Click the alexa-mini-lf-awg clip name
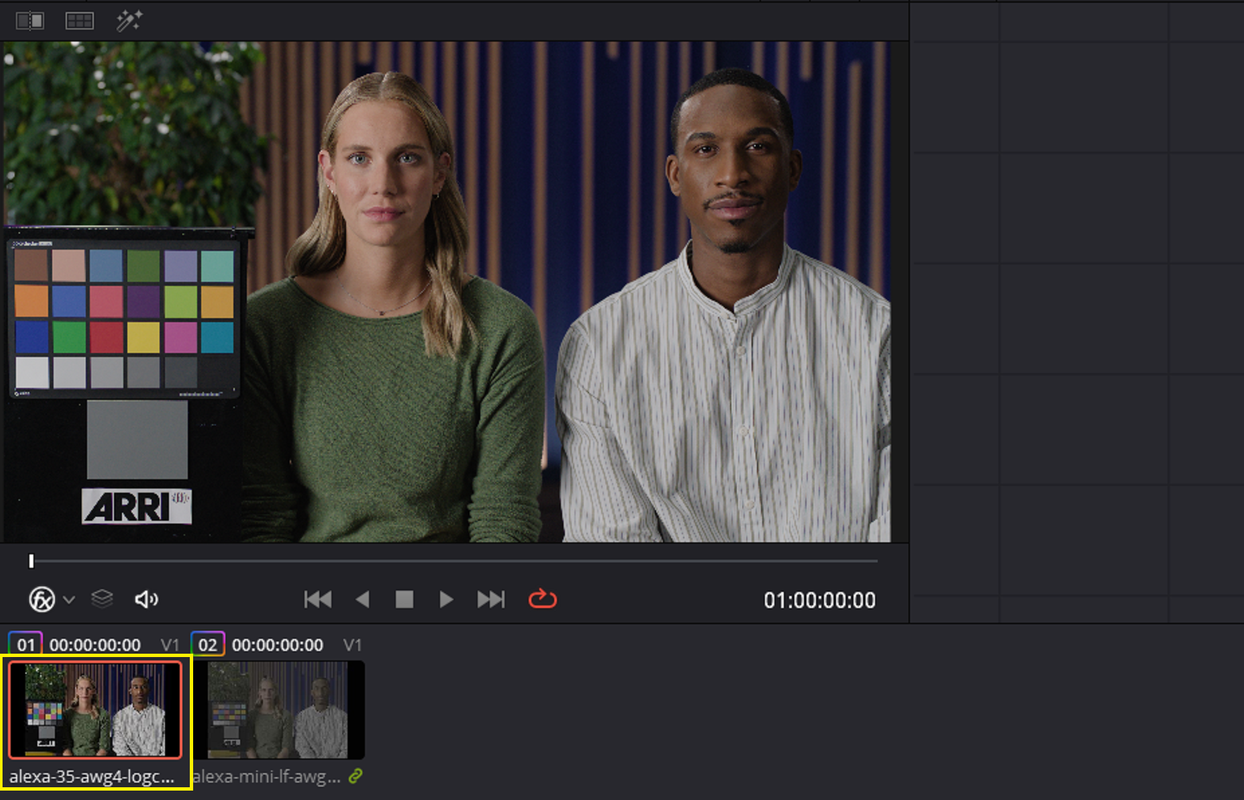 pyautogui.click(x=266, y=776)
